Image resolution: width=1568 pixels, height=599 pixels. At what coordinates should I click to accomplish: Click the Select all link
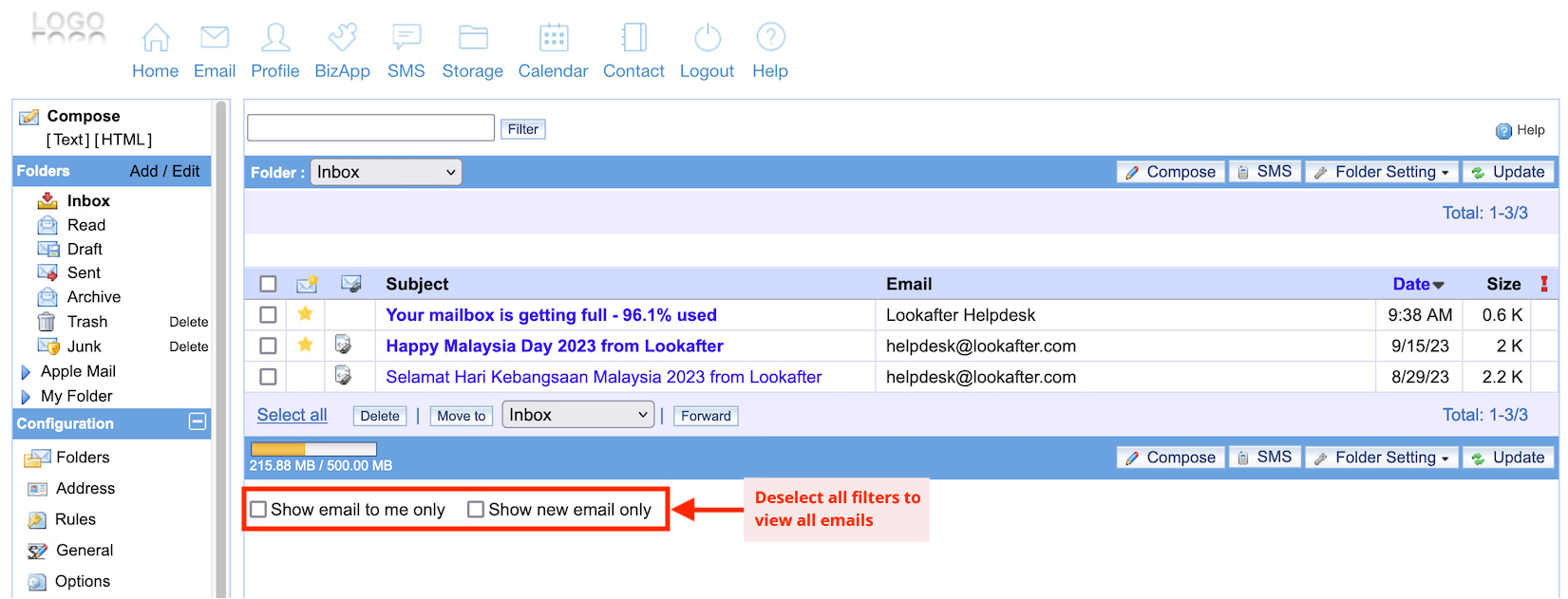[x=292, y=415]
